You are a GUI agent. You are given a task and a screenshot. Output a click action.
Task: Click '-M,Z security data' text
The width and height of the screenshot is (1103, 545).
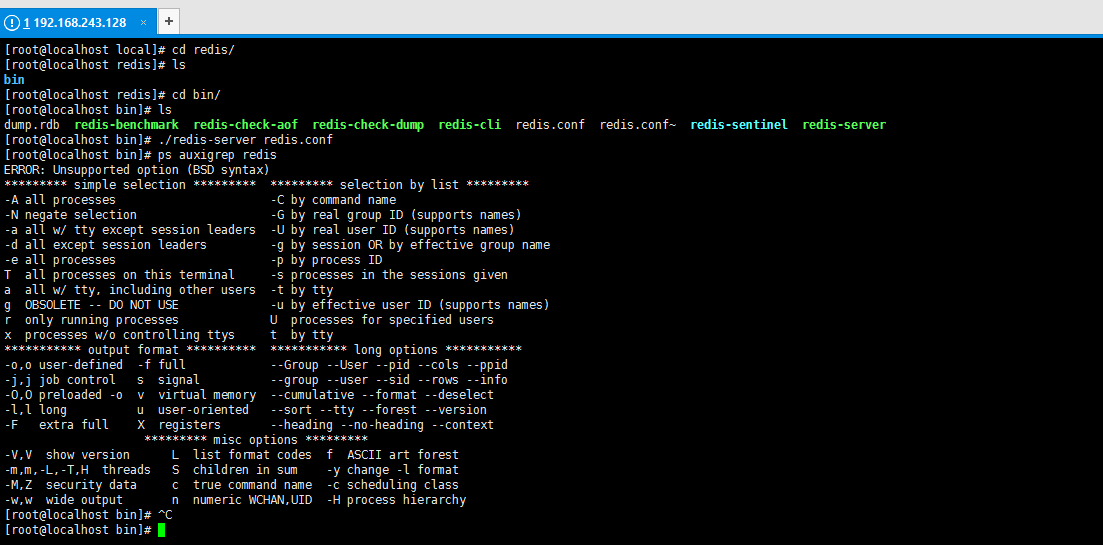click(70, 485)
